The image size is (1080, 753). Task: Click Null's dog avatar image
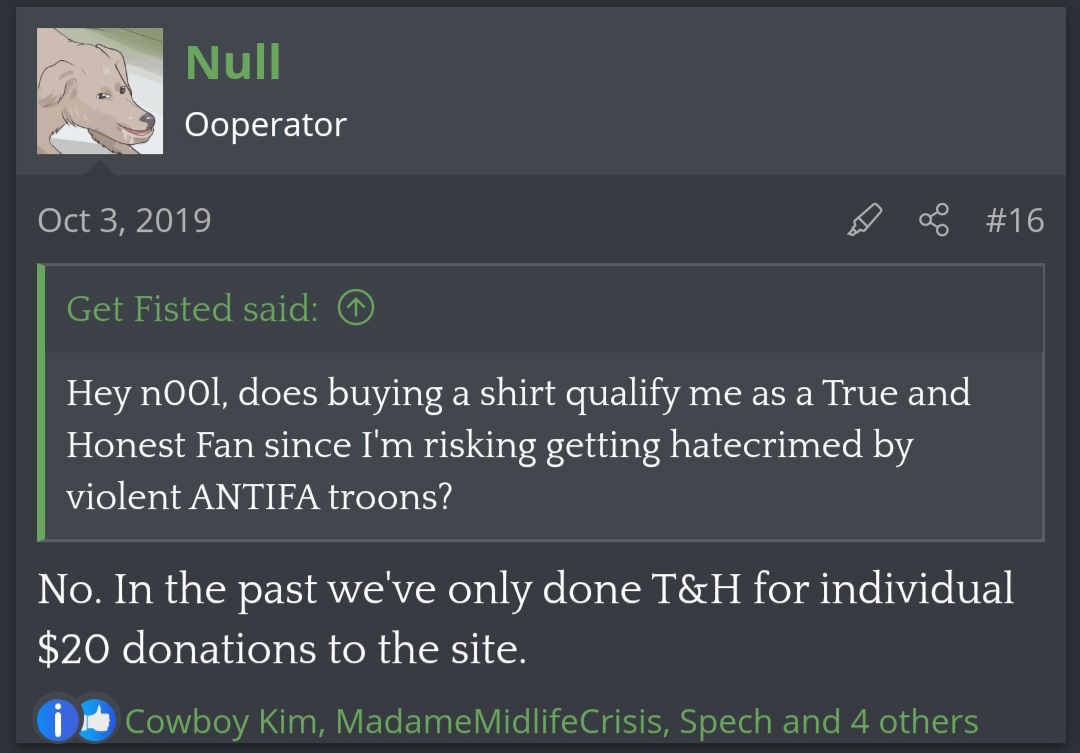click(x=100, y=91)
